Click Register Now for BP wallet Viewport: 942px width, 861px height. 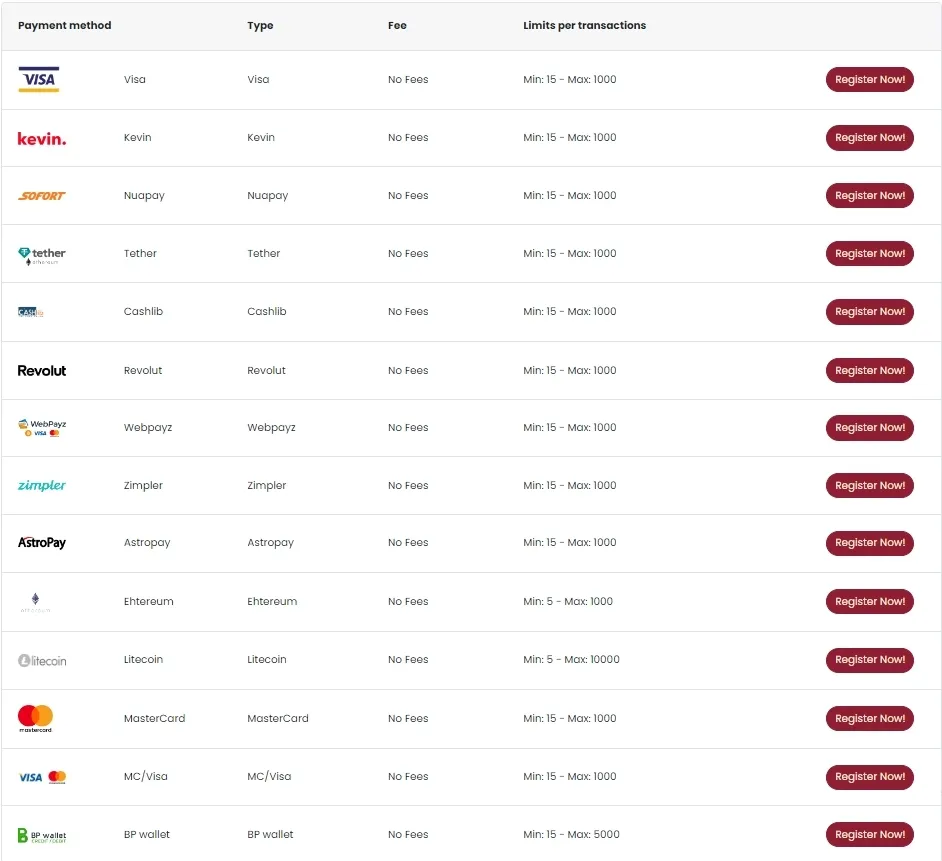[x=869, y=834]
